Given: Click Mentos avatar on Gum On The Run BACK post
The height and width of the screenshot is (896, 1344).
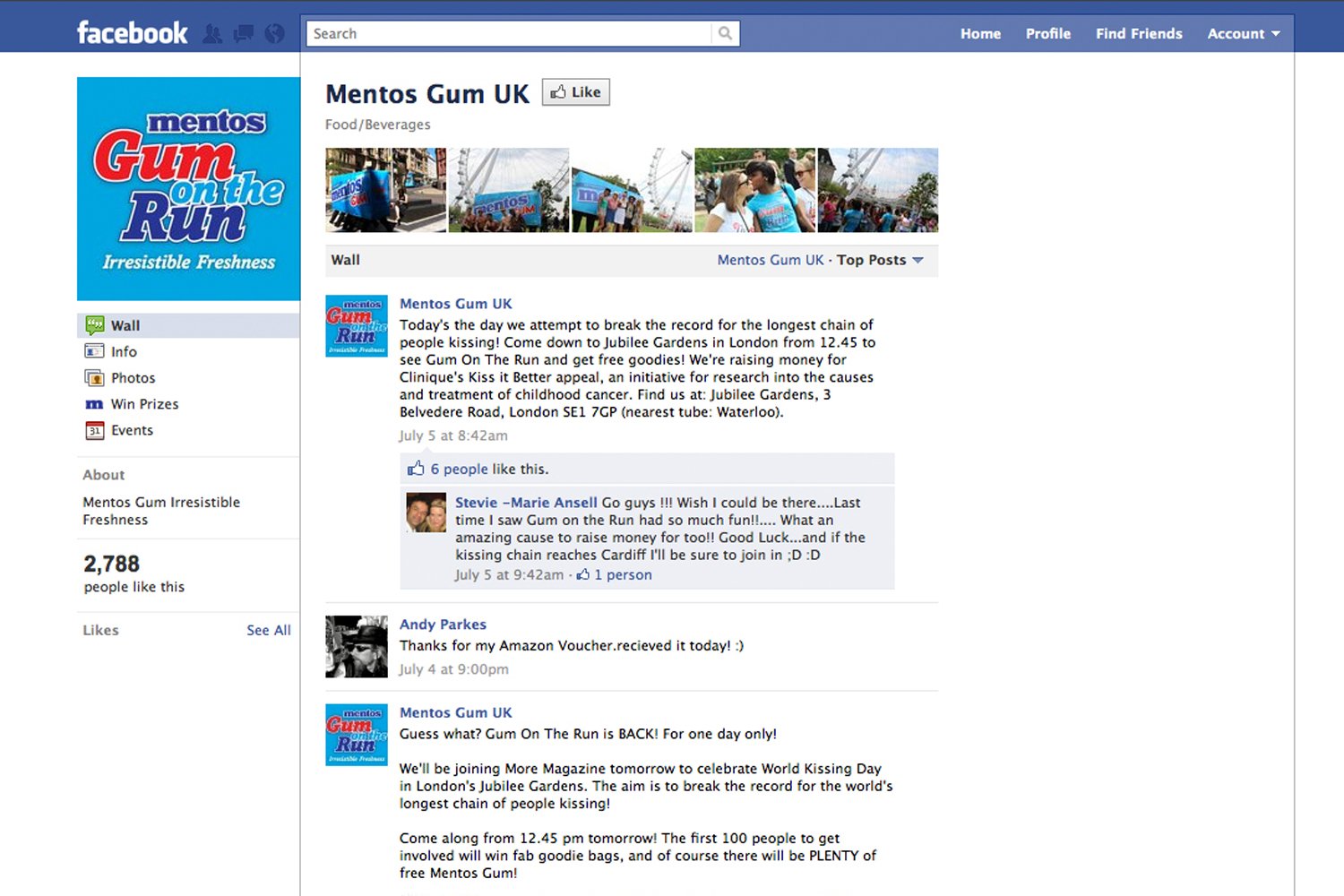Looking at the screenshot, I should [357, 735].
